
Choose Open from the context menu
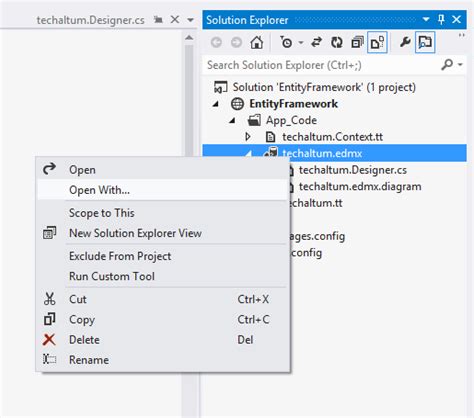pos(162,170)
